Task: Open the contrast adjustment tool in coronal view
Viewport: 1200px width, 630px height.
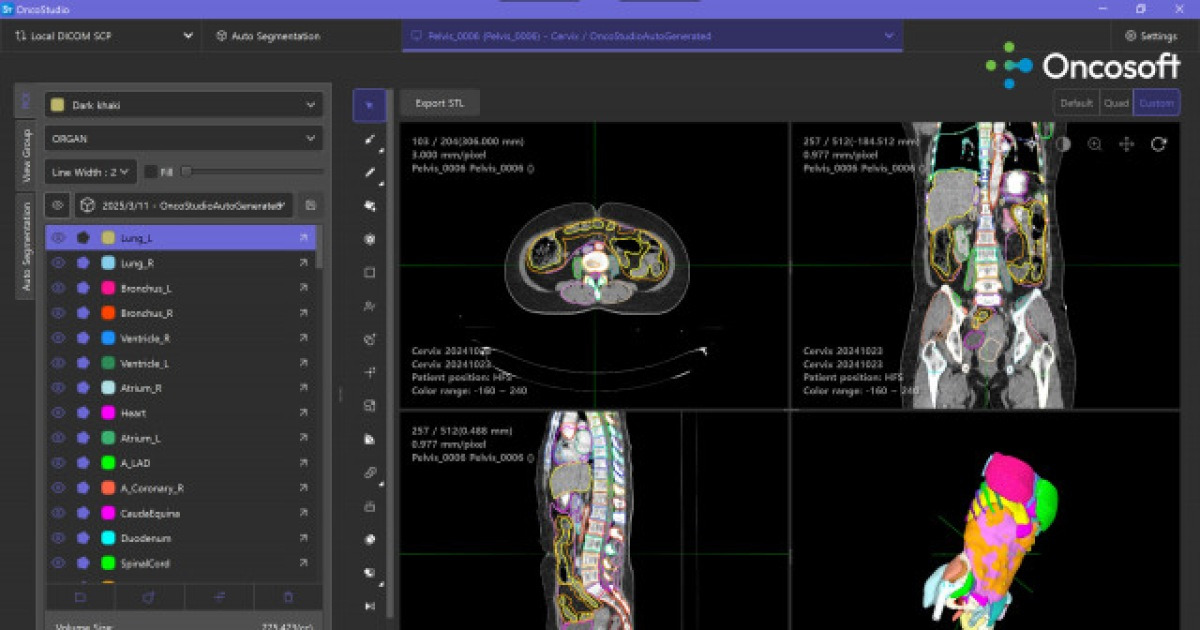Action: click(1063, 143)
